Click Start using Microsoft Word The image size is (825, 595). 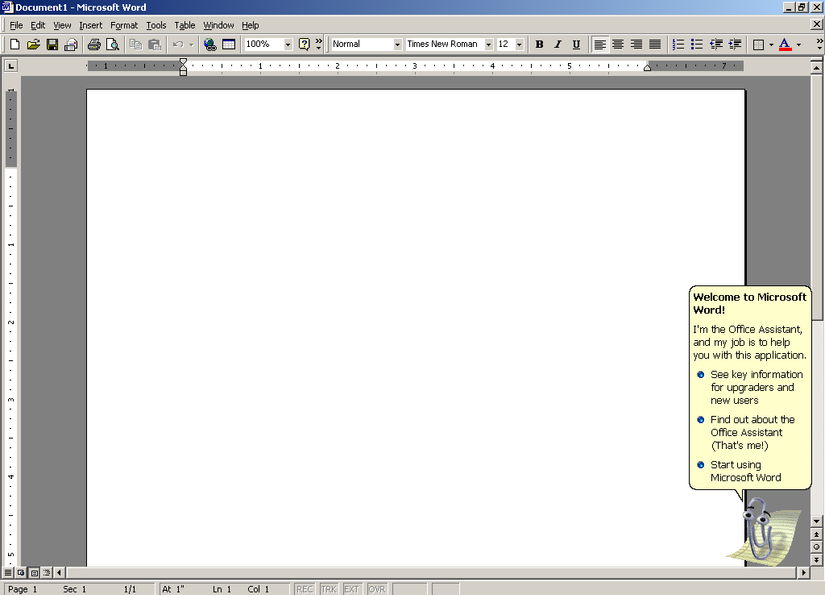click(x=747, y=471)
